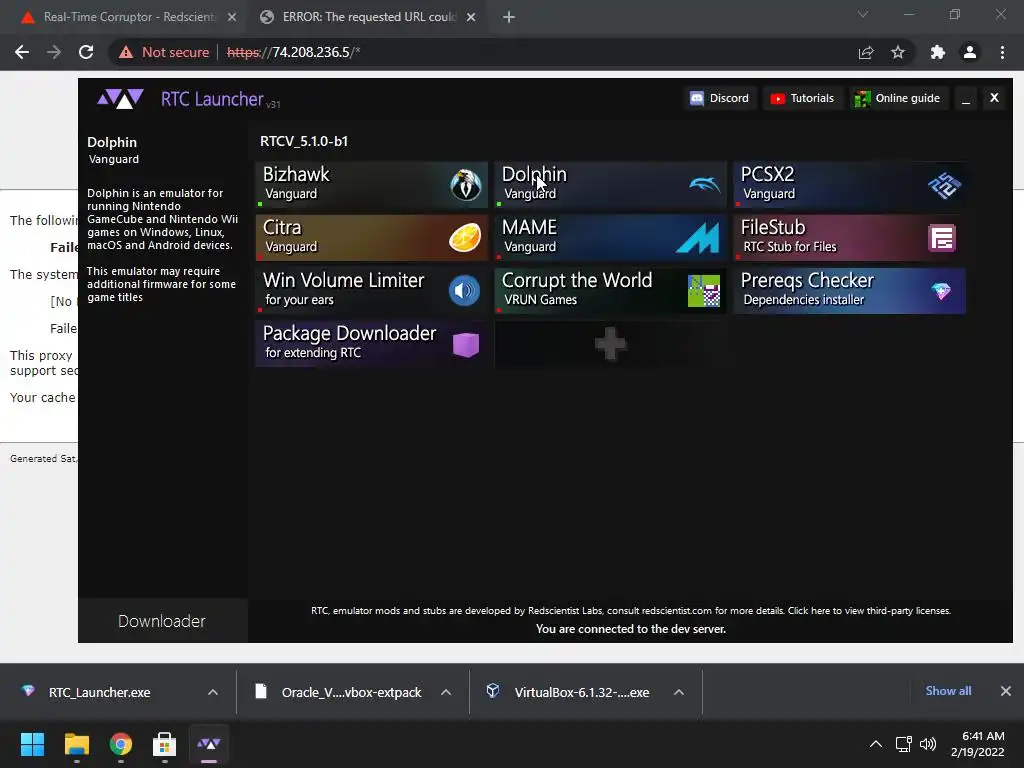Launch the Bizhawk Vanguard tile
The image size is (1024, 768).
371,185
